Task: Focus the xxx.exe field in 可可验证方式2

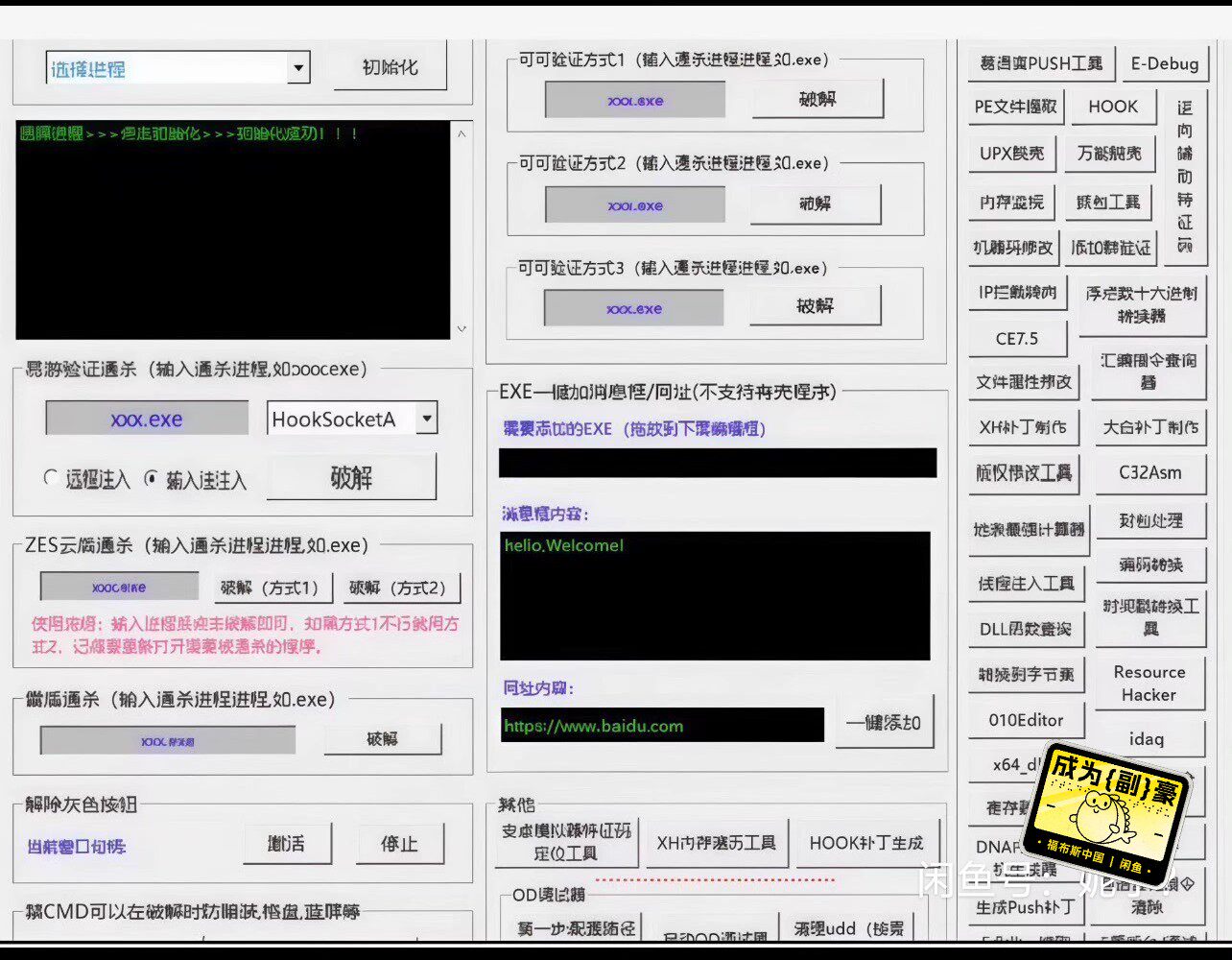Action: click(x=635, y=205)
